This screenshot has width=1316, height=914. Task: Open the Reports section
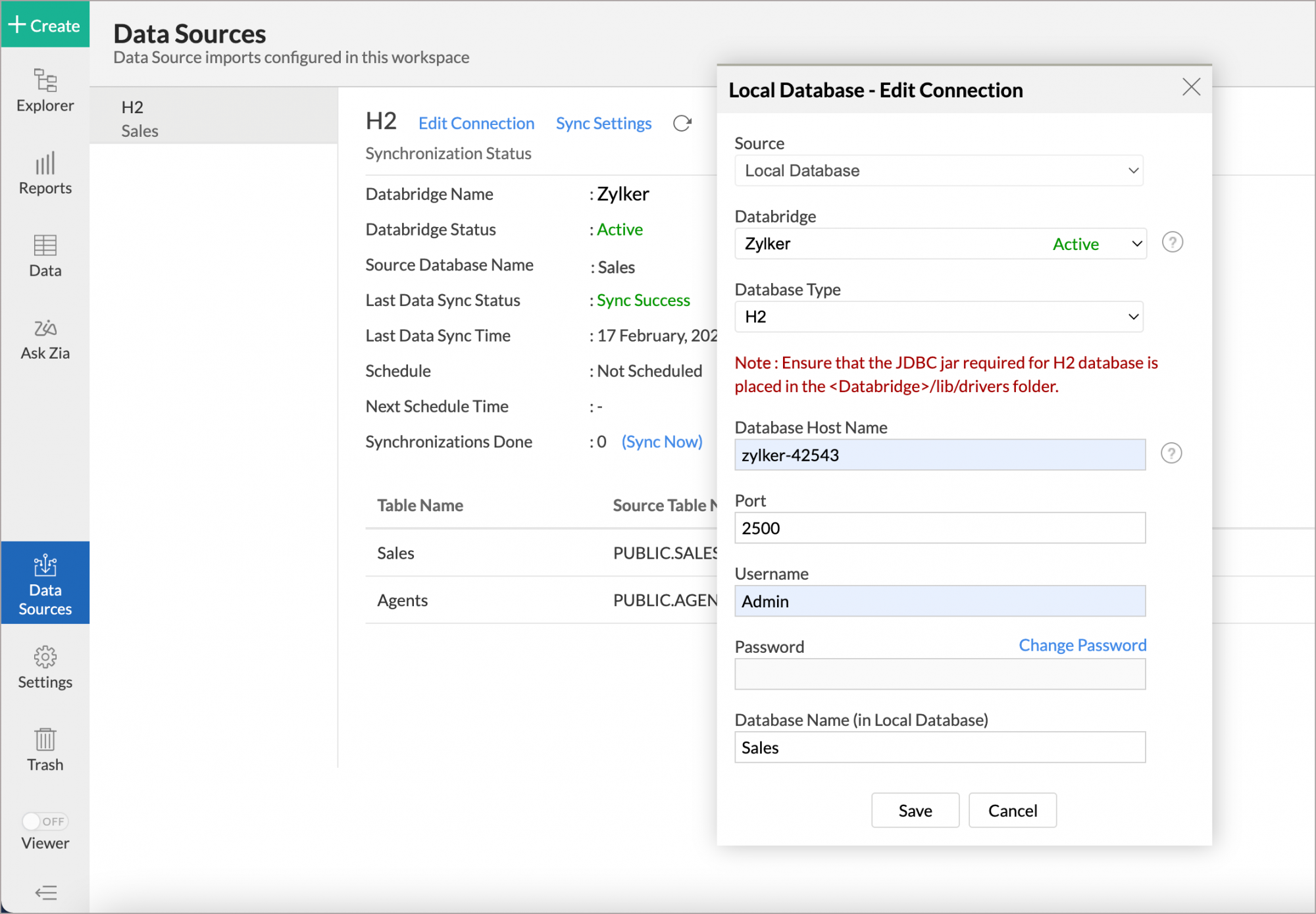44,173
